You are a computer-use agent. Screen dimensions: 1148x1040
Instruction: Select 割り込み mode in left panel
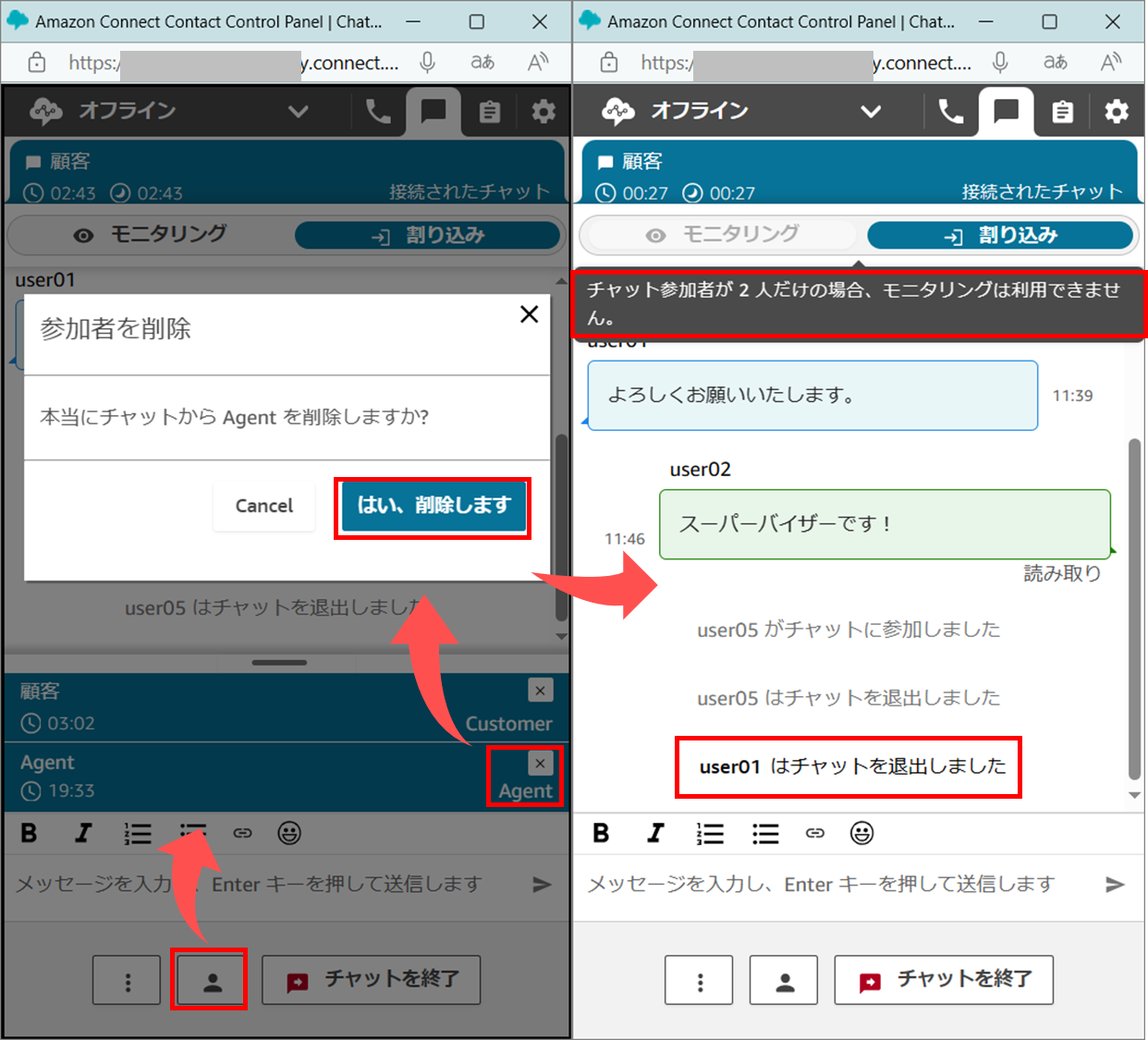tap(427, 235)
